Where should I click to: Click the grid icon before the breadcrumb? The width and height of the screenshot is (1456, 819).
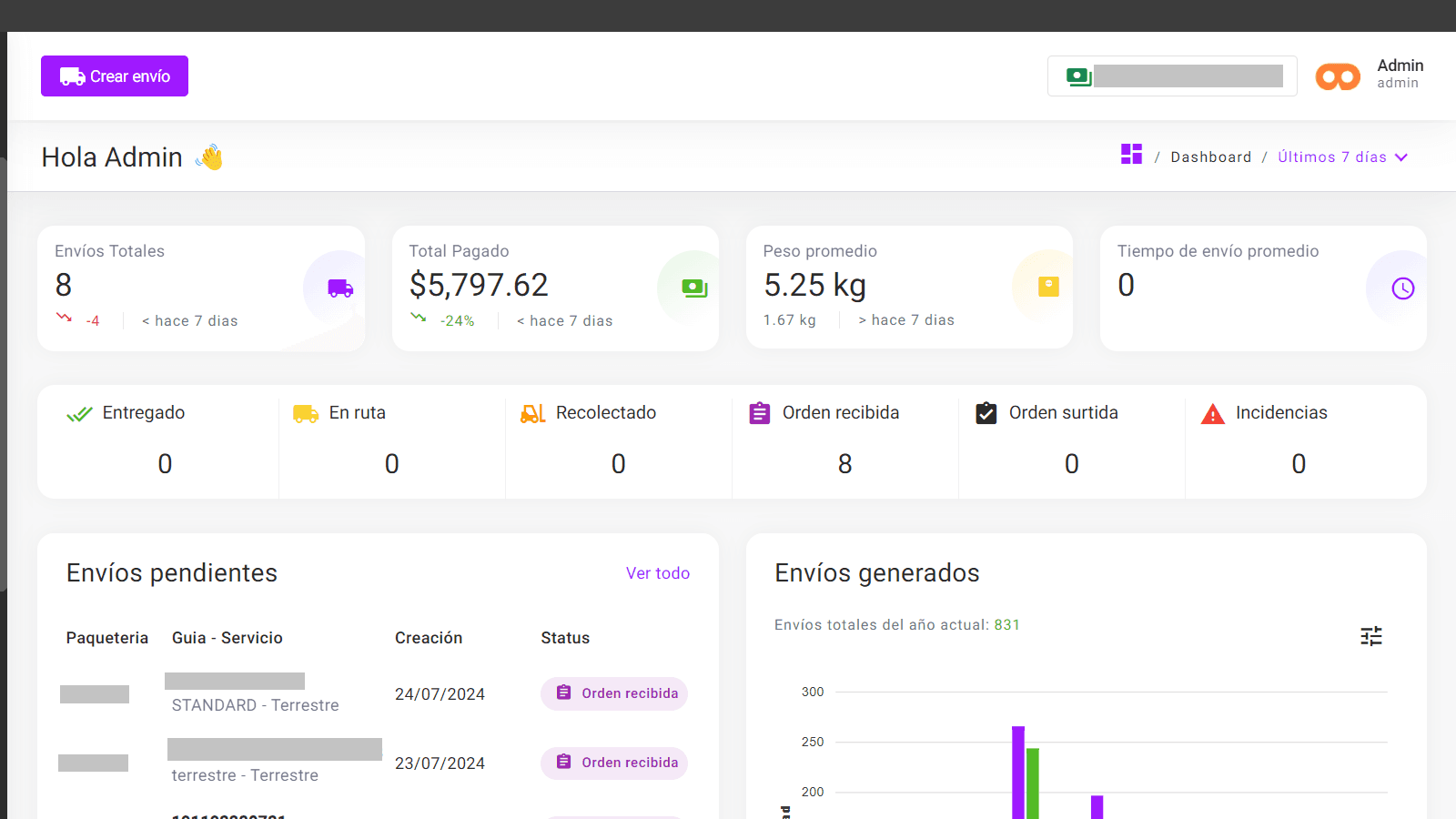(x=1131, y=155)
